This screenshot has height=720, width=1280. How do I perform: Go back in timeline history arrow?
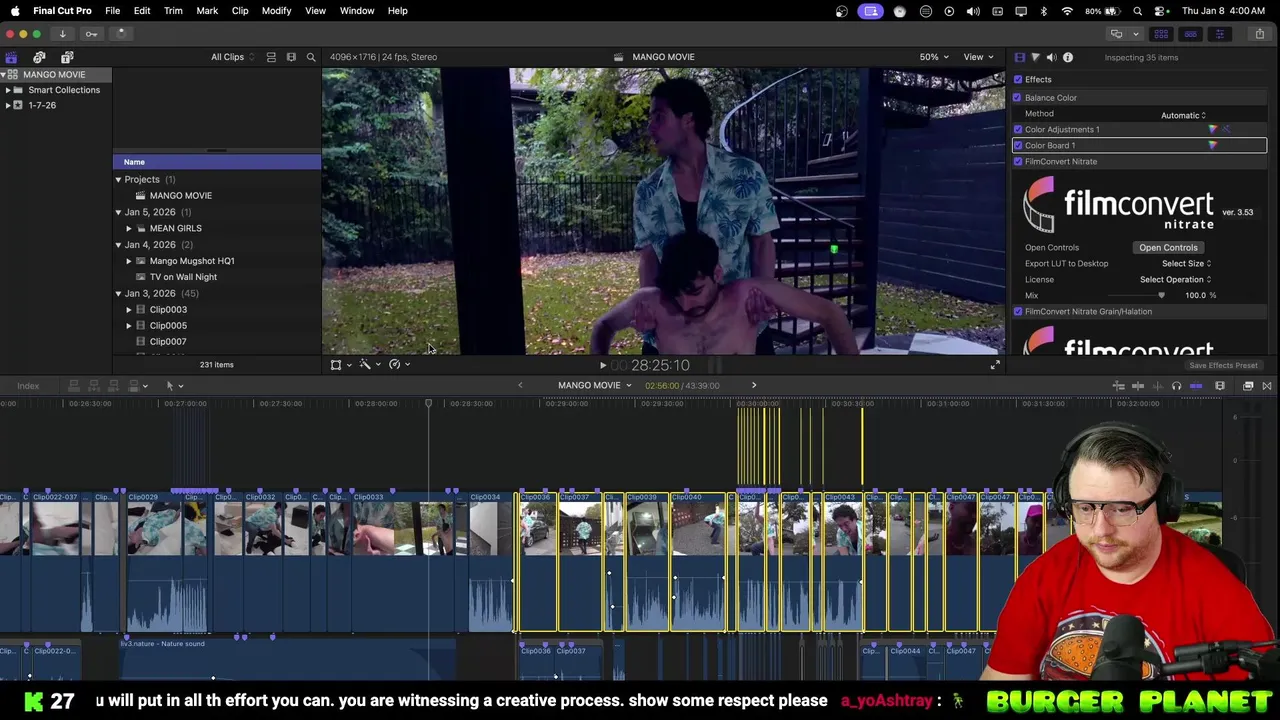(x=520, y=386)
